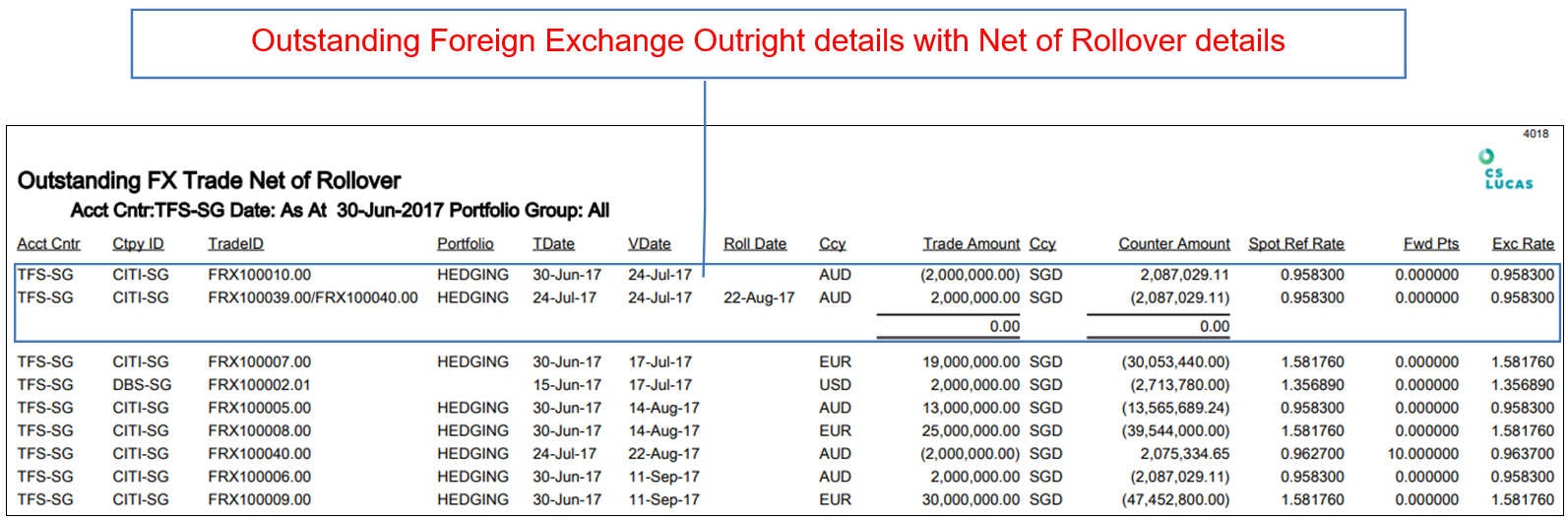The width and height of the screenshot is (1568, 520).
Task: Select the Outstanding FX Trade report title
Action: click(210, 181)
